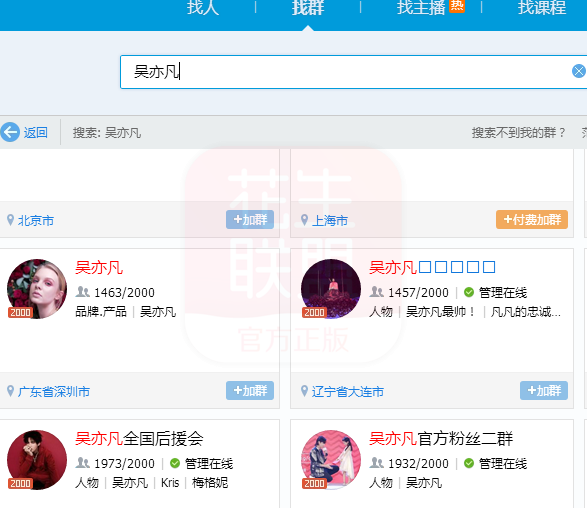Image resolution: width=587 pixels, height=508 pixels.
Task: Click the member icon beside 1457/2000
Action: tap(377, 292)
